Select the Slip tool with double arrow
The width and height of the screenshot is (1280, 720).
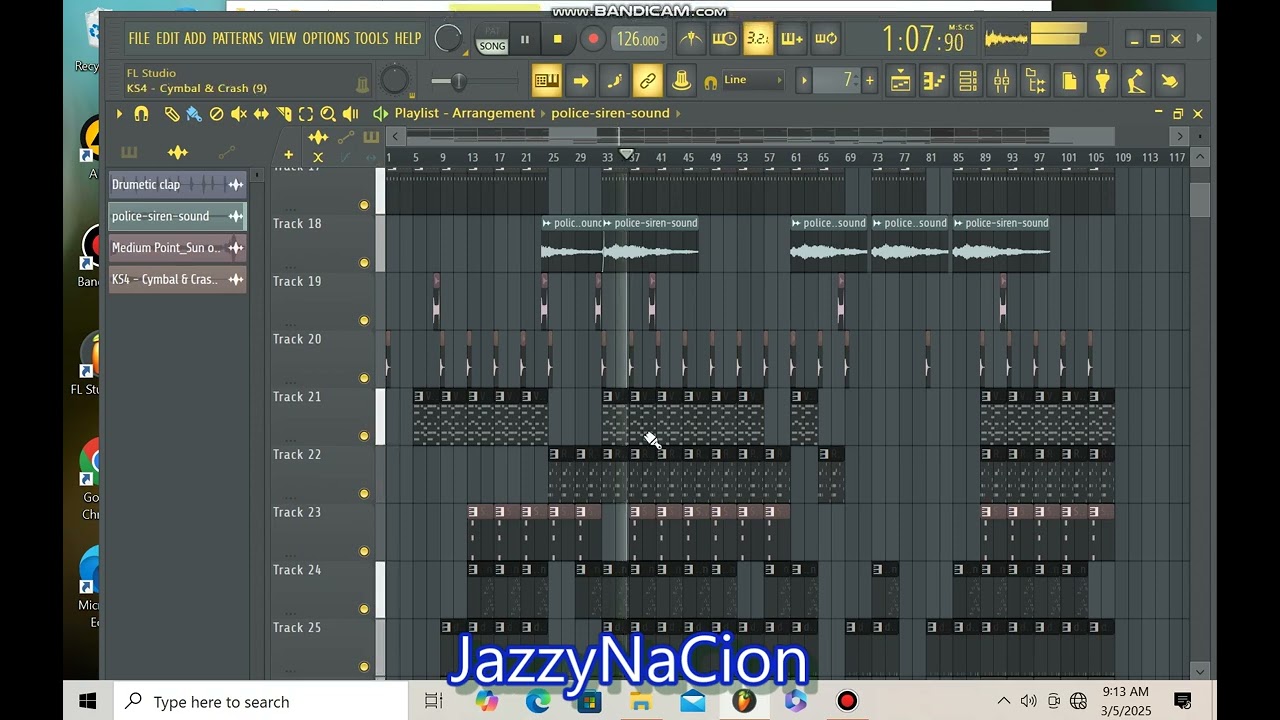click(x=261, y=114)
